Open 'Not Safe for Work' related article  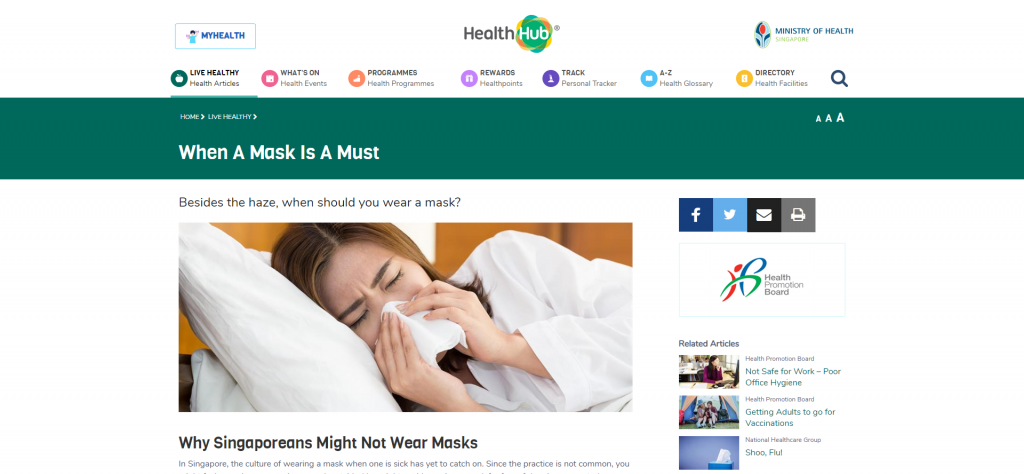tap(793, 377)
